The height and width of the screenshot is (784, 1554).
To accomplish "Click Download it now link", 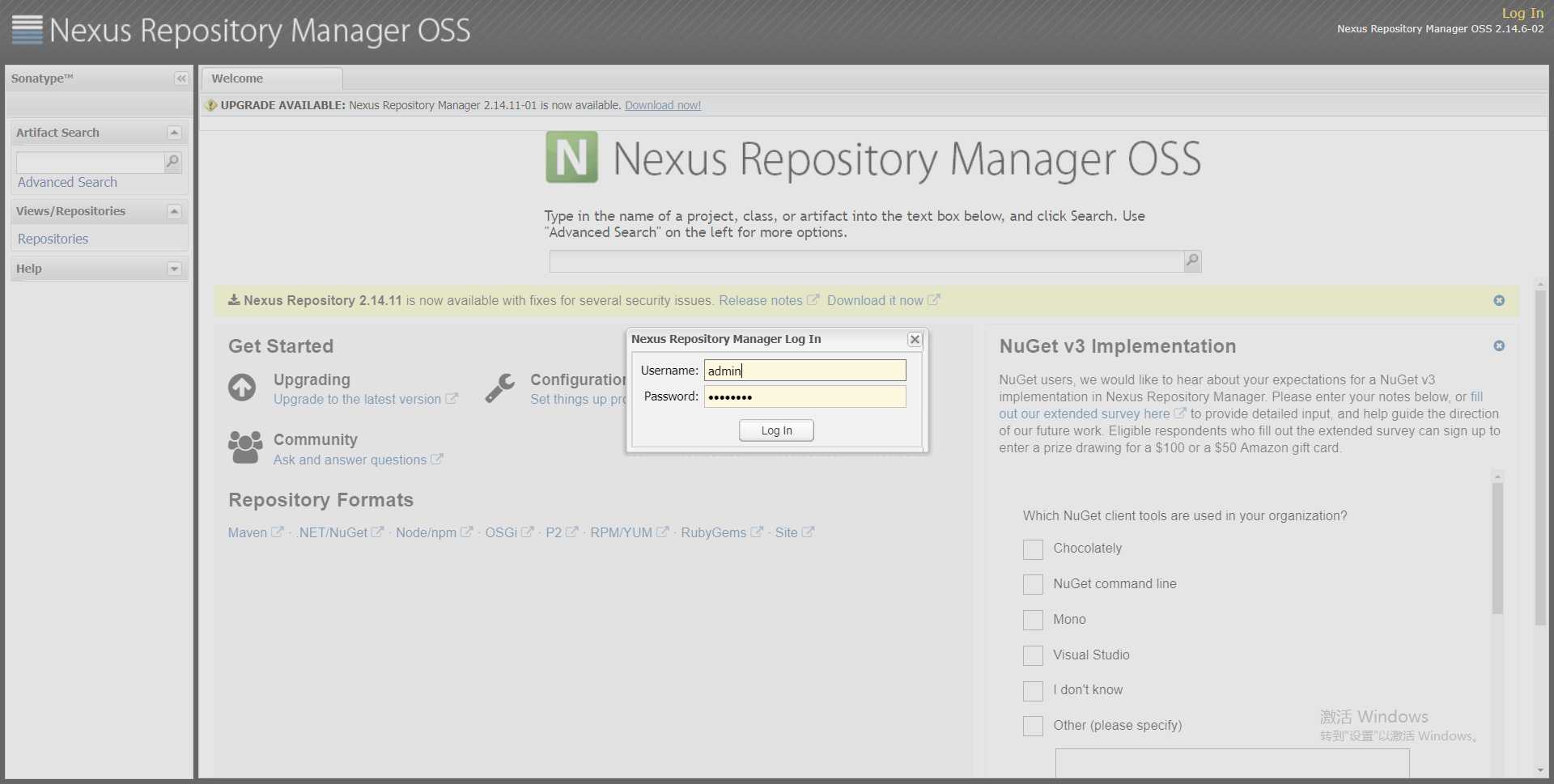I will [x=875, y=300].
